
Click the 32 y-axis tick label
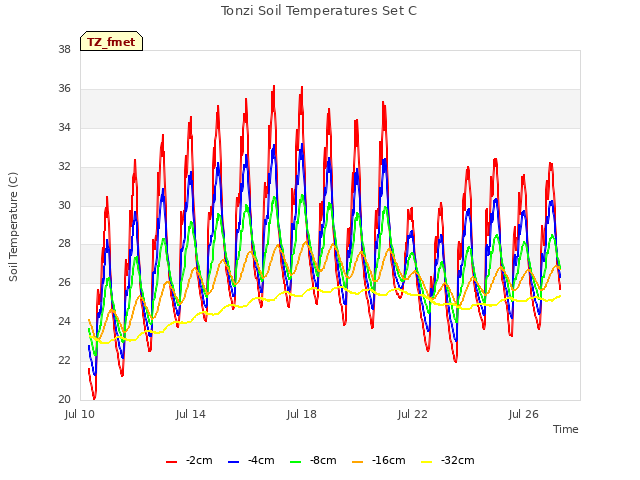coord(64,167)
